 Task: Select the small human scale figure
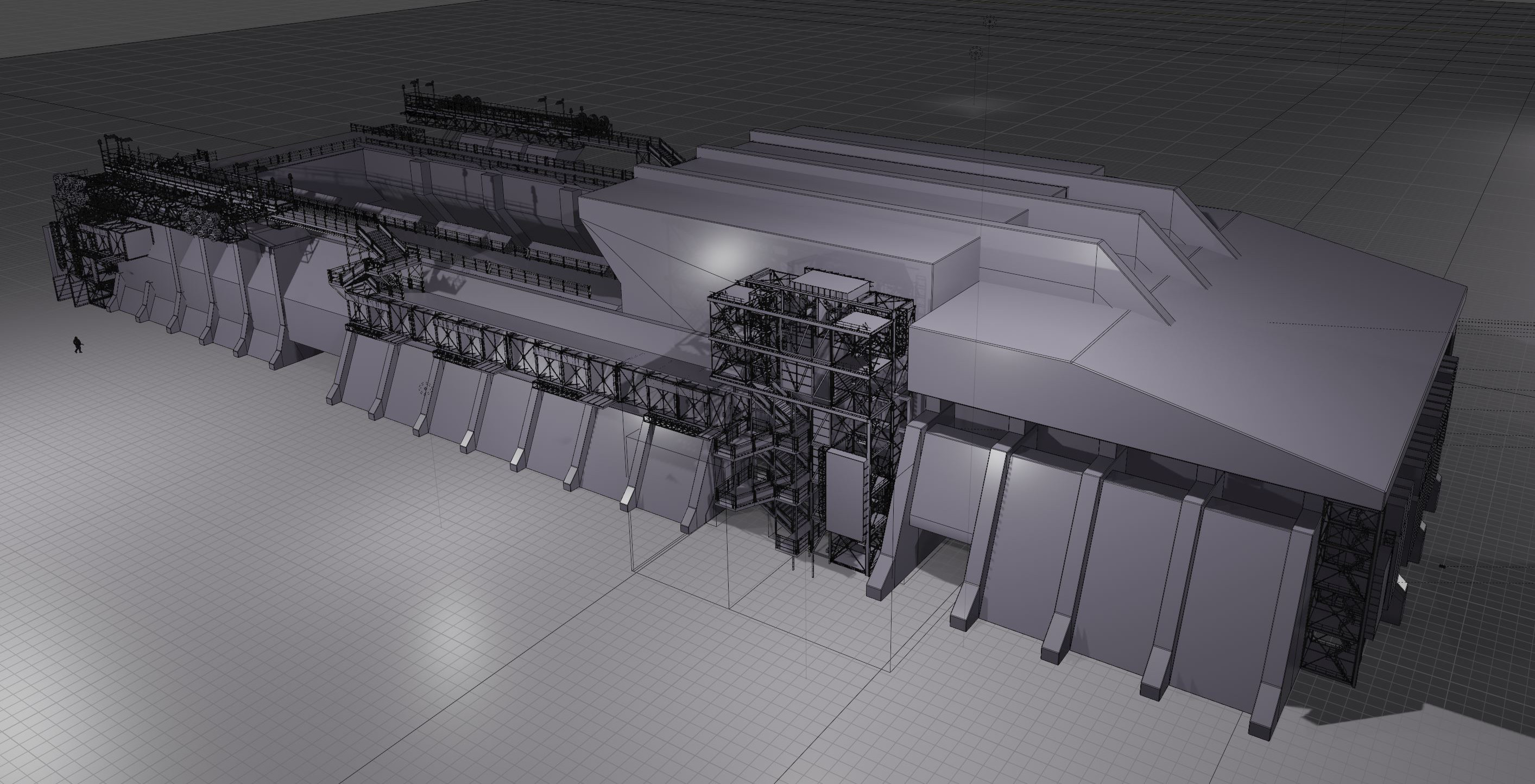point(78,344)
